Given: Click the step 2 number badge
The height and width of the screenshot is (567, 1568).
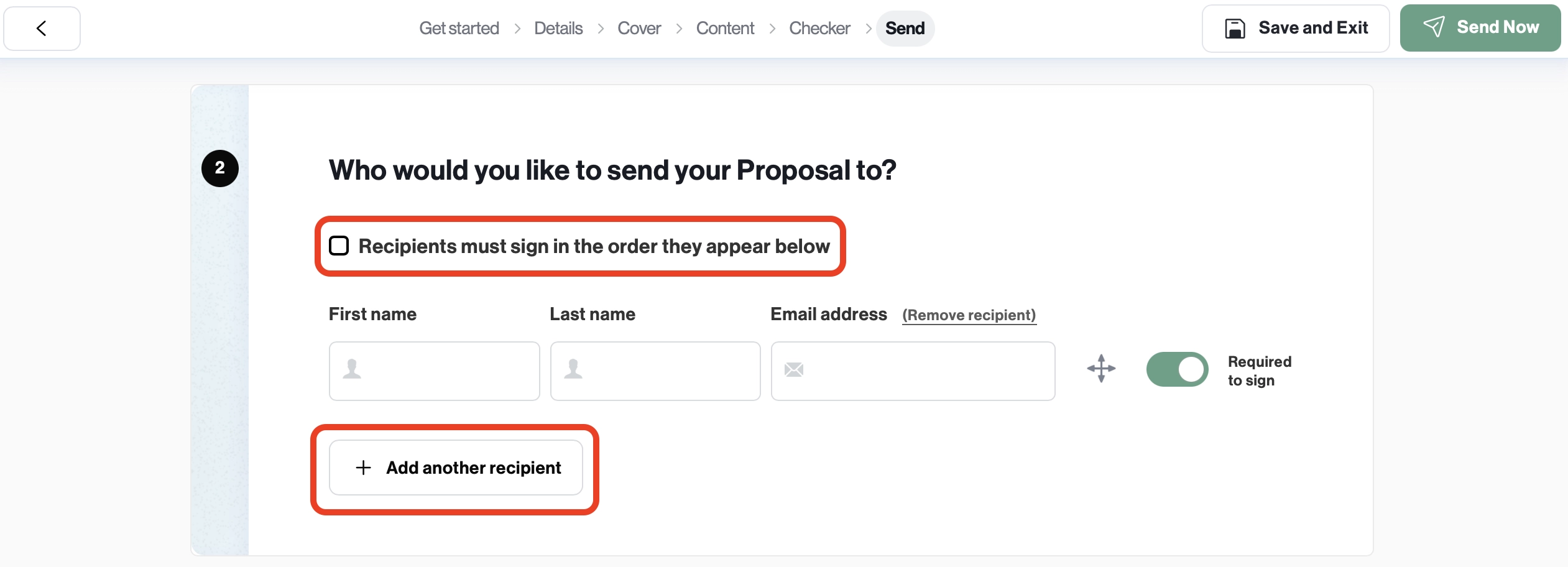Looking at the screenshot, I should click(220, 168).
